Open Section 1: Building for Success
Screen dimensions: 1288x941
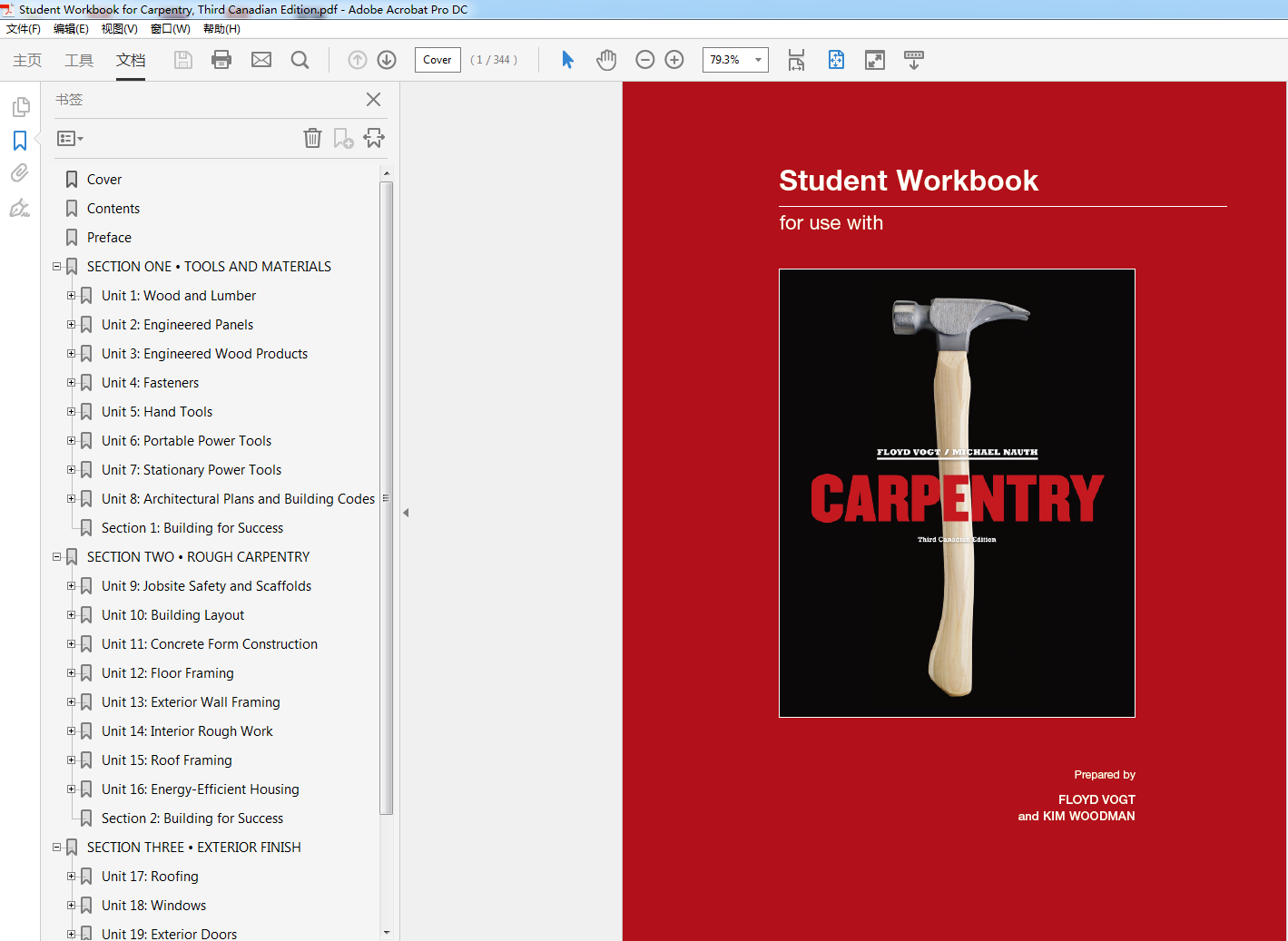tap(192, 528)
